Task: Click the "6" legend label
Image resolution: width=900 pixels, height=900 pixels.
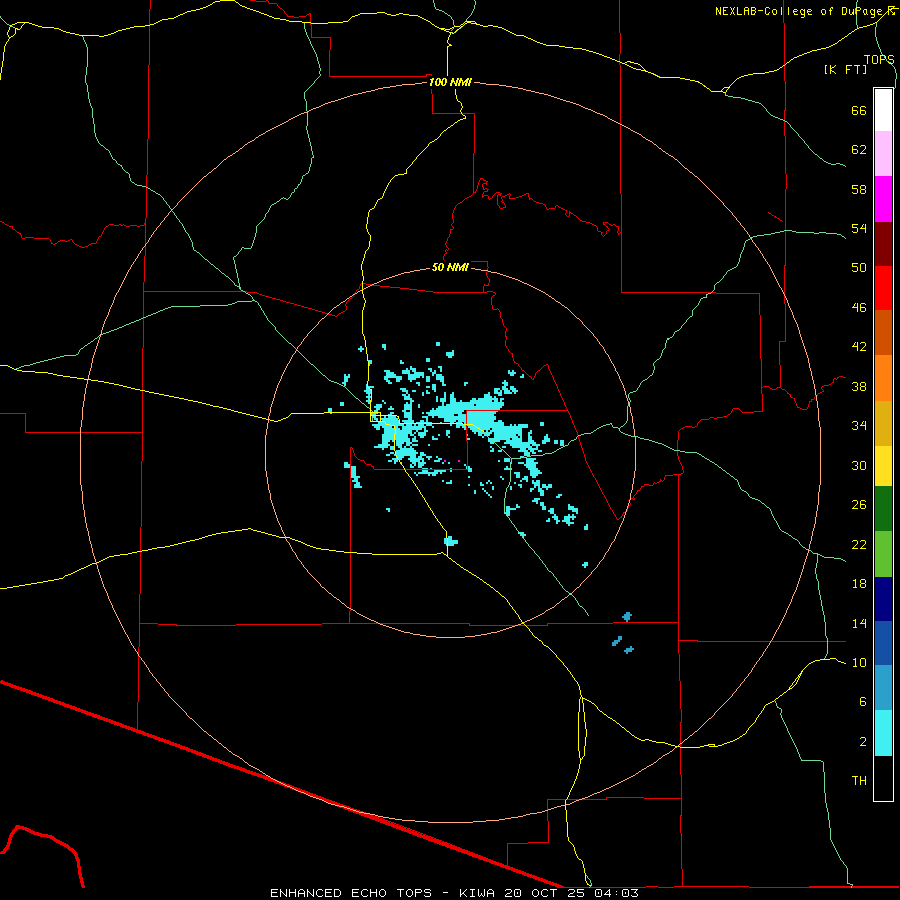Action: (862, 701)
